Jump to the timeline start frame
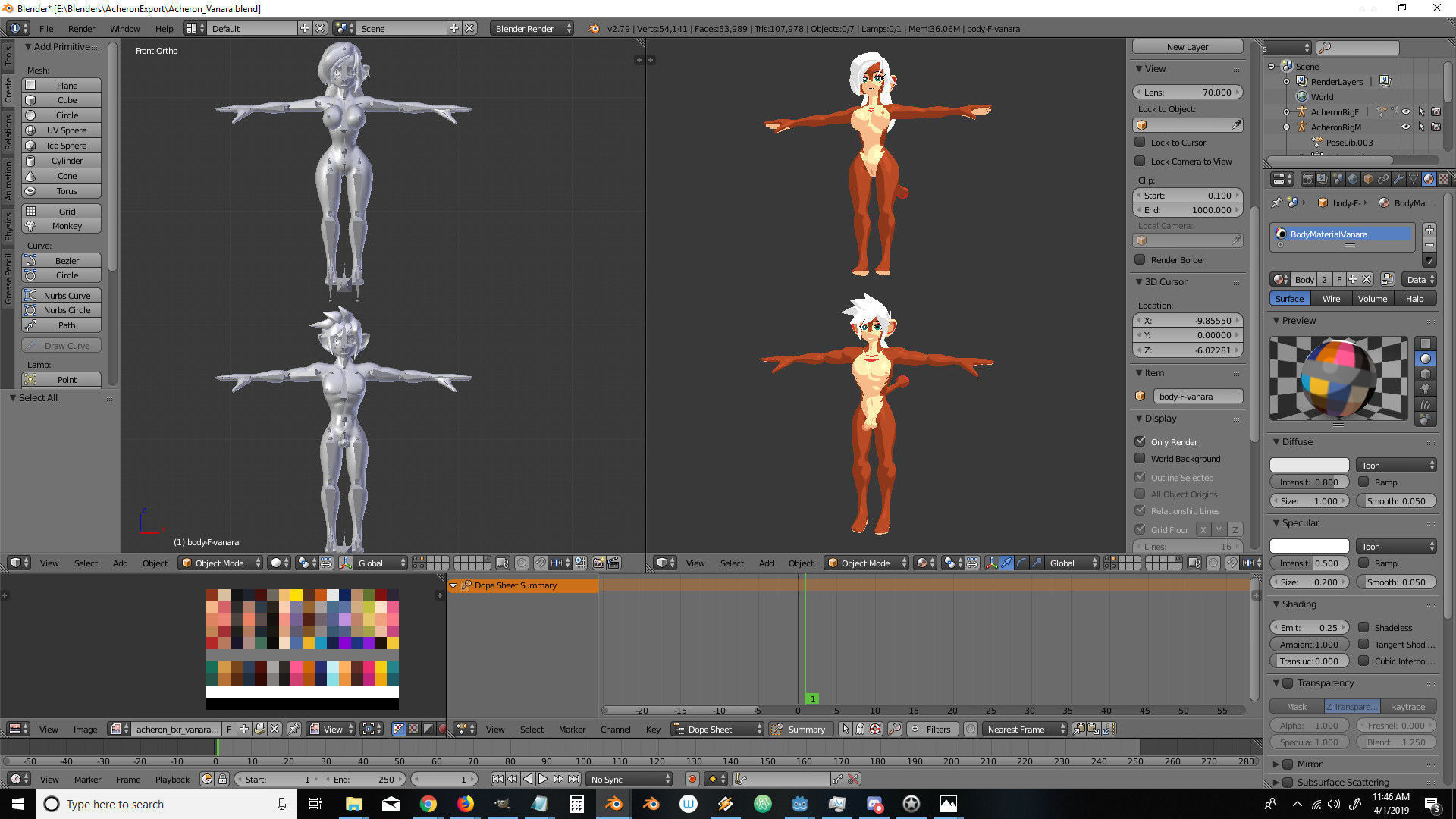 coord(497,779)
